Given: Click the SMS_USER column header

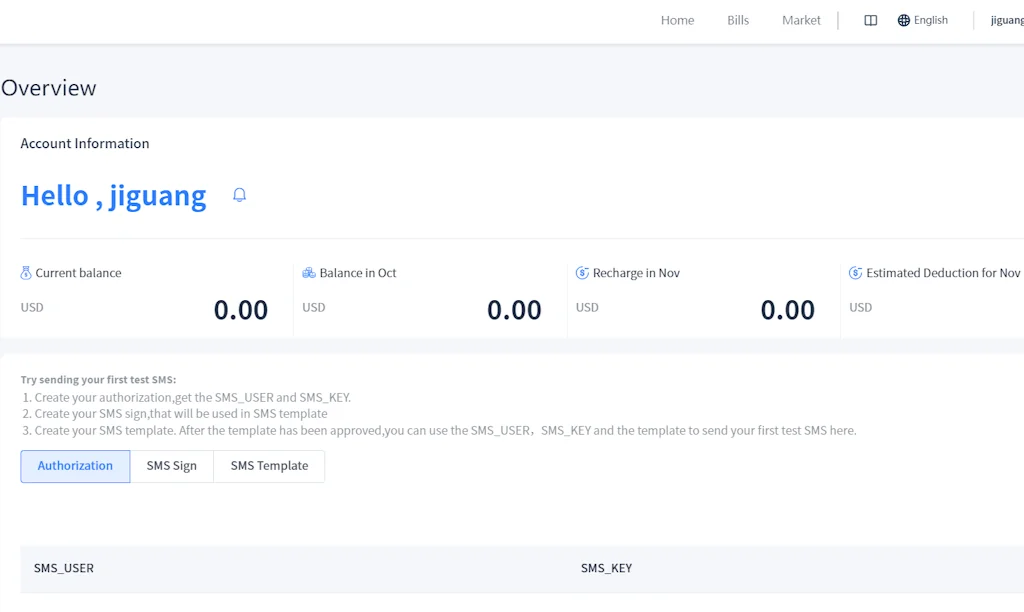Looking at the screenshot, I should (64, 568).
